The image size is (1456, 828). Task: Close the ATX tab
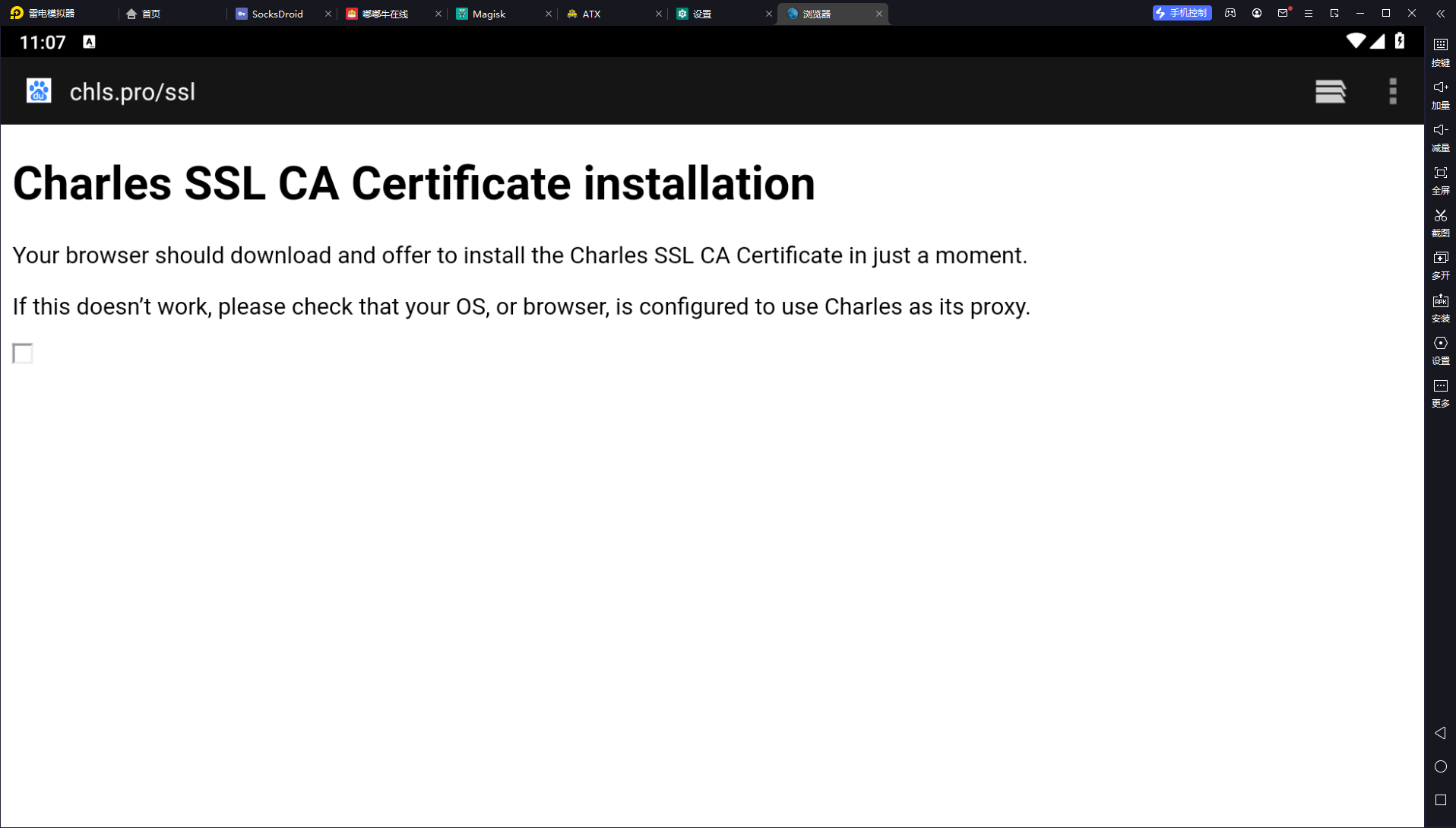coord(658,14)
